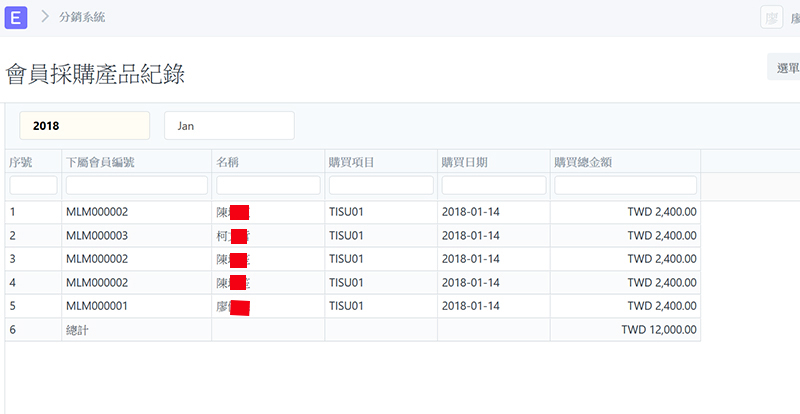Click the 選單 menu button
Viewport: 800px width, 414px height.
click(786, 68)
